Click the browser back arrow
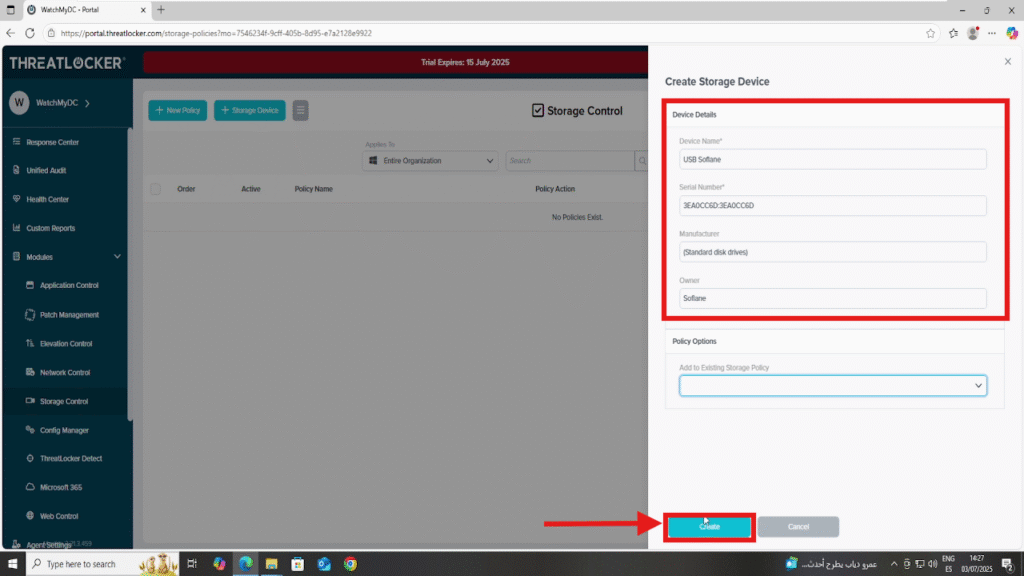This screenshot has height=576, width=1024. [10, 33]
